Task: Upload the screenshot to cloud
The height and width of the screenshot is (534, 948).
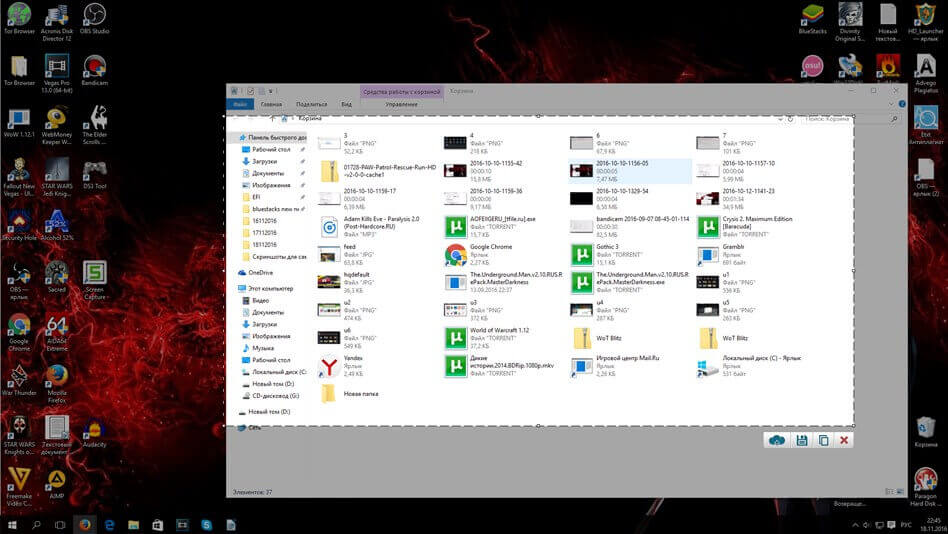Action: coord(777,440)
